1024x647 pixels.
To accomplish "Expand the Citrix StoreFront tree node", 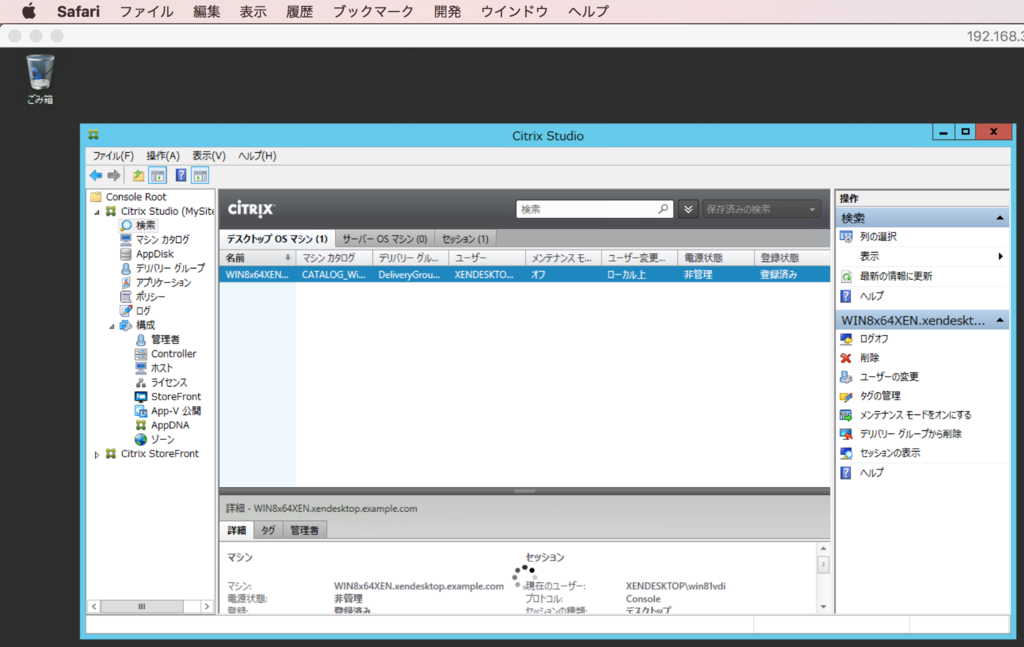I will [97, 454].
